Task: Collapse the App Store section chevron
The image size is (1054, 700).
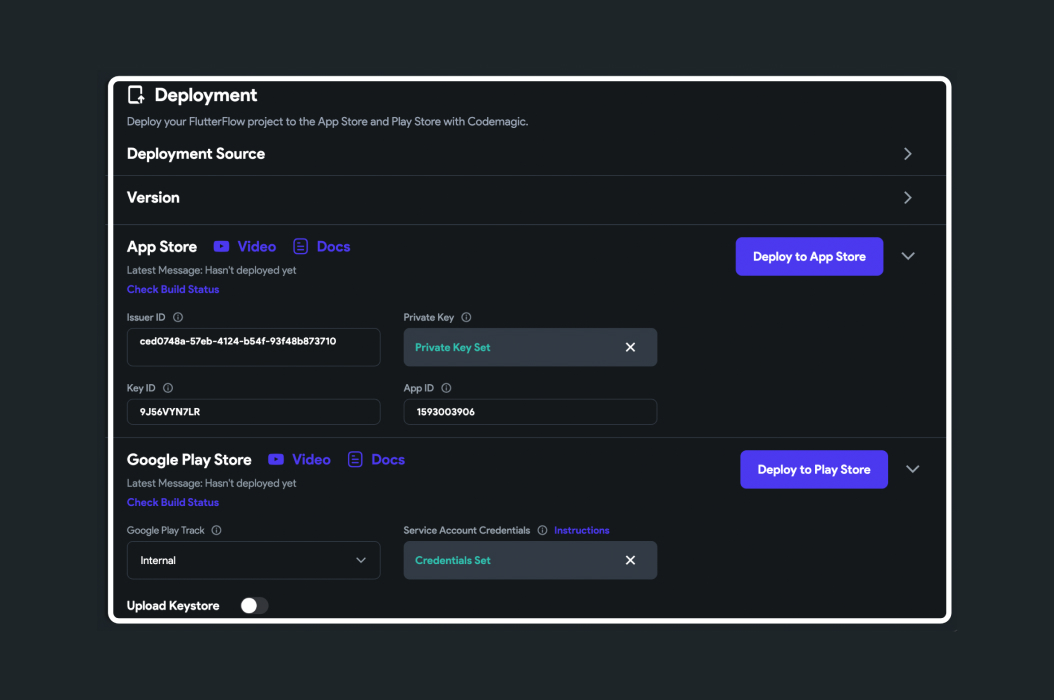Action: [x=908, y=256]
